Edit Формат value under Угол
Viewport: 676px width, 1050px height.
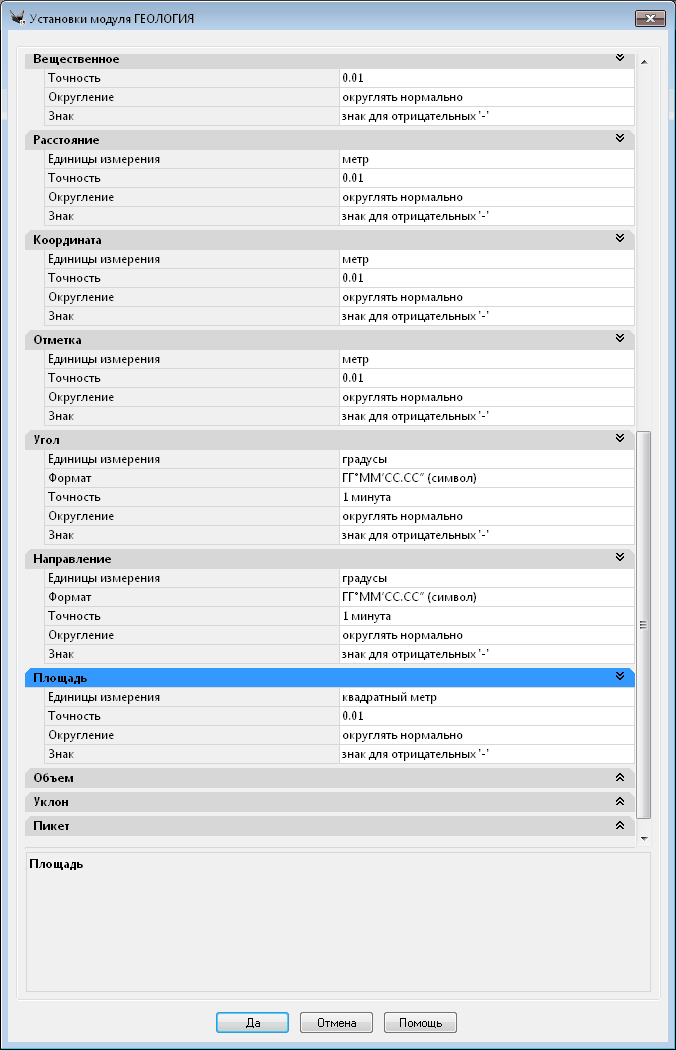(x=486, y=478)
